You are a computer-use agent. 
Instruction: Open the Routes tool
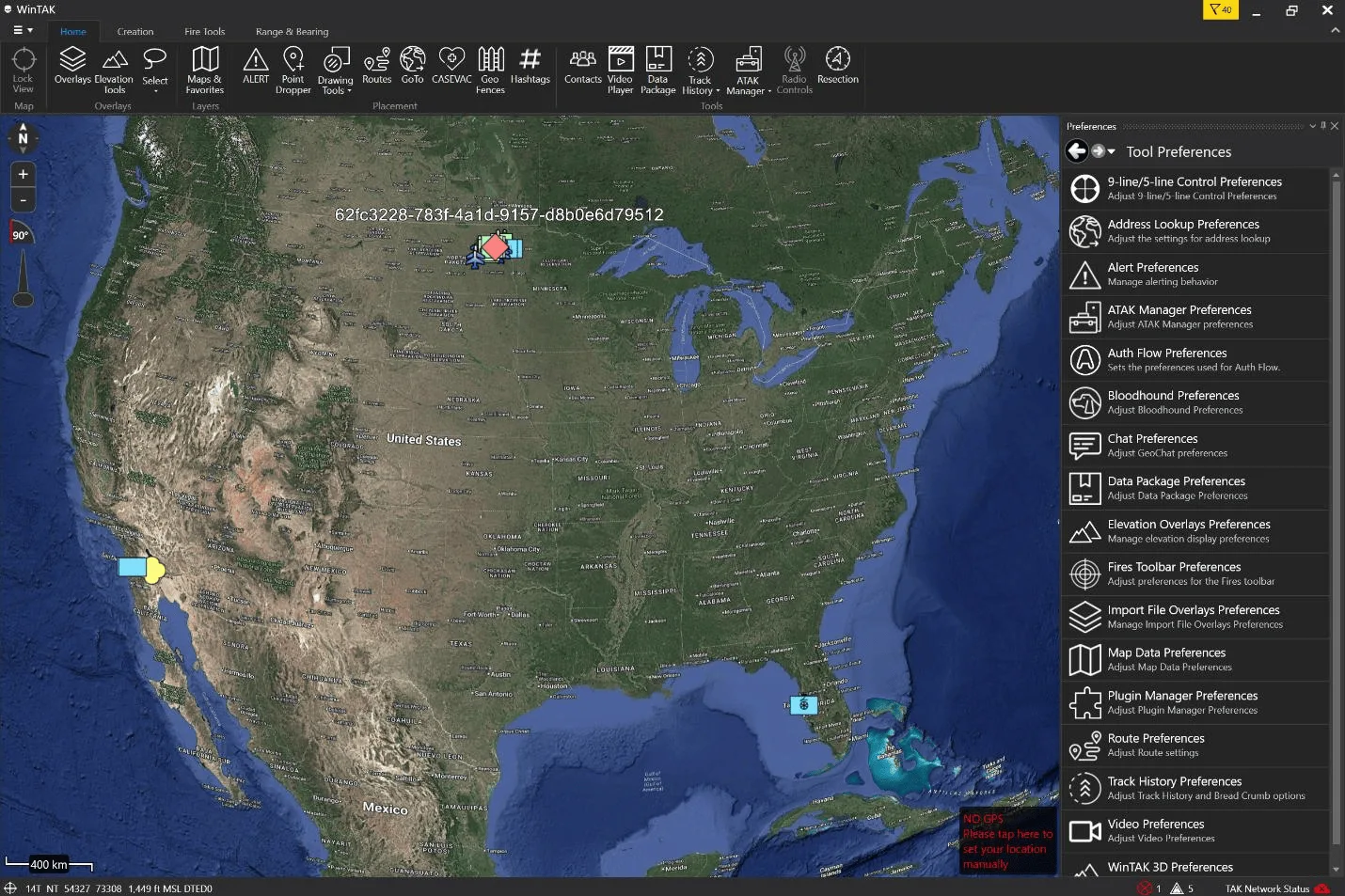tap(376, 67)
